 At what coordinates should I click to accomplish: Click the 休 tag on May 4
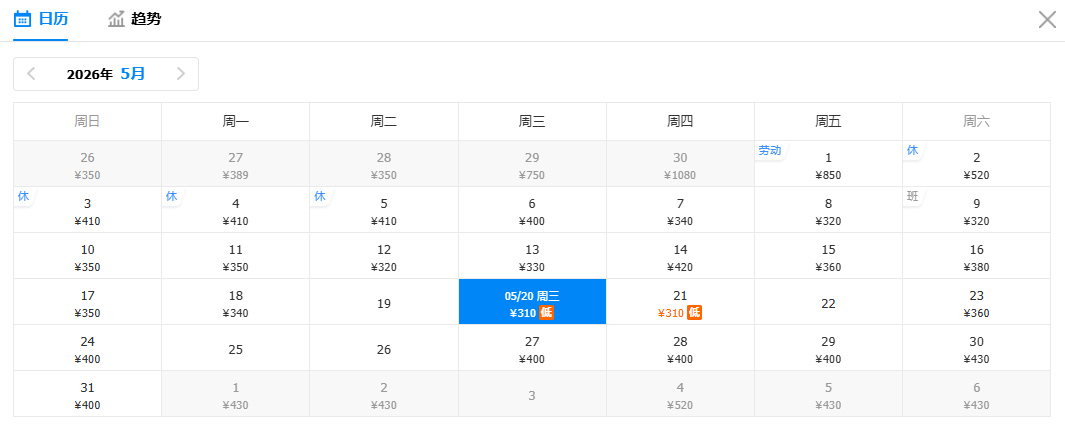[x=171, y=196]
